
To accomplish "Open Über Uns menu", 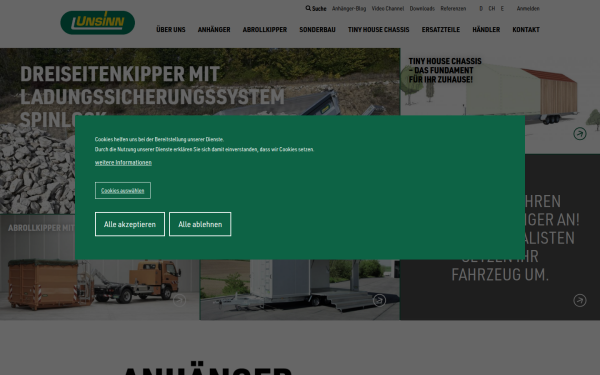I will (x=171, y=29).
